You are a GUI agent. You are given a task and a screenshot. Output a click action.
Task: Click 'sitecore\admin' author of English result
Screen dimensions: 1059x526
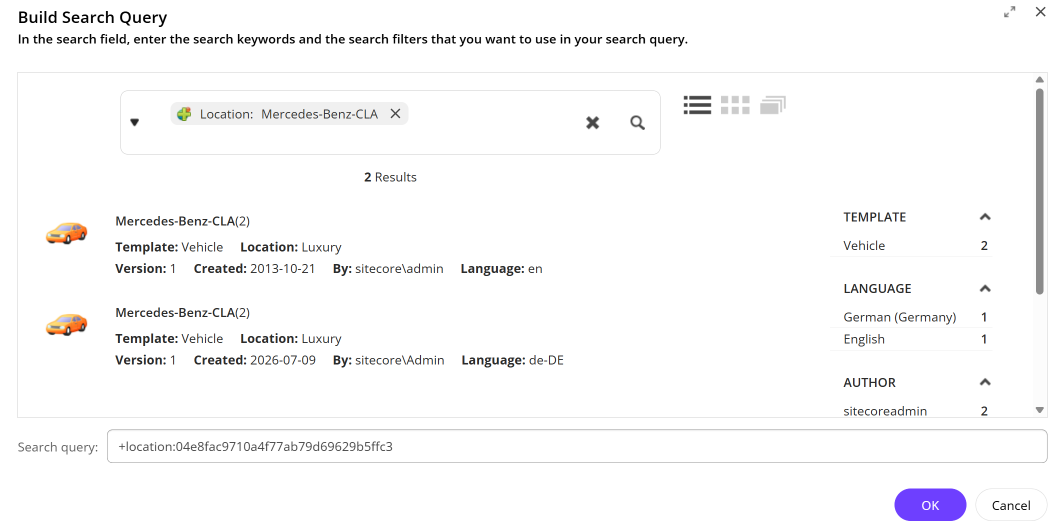(x=399, y=269)
